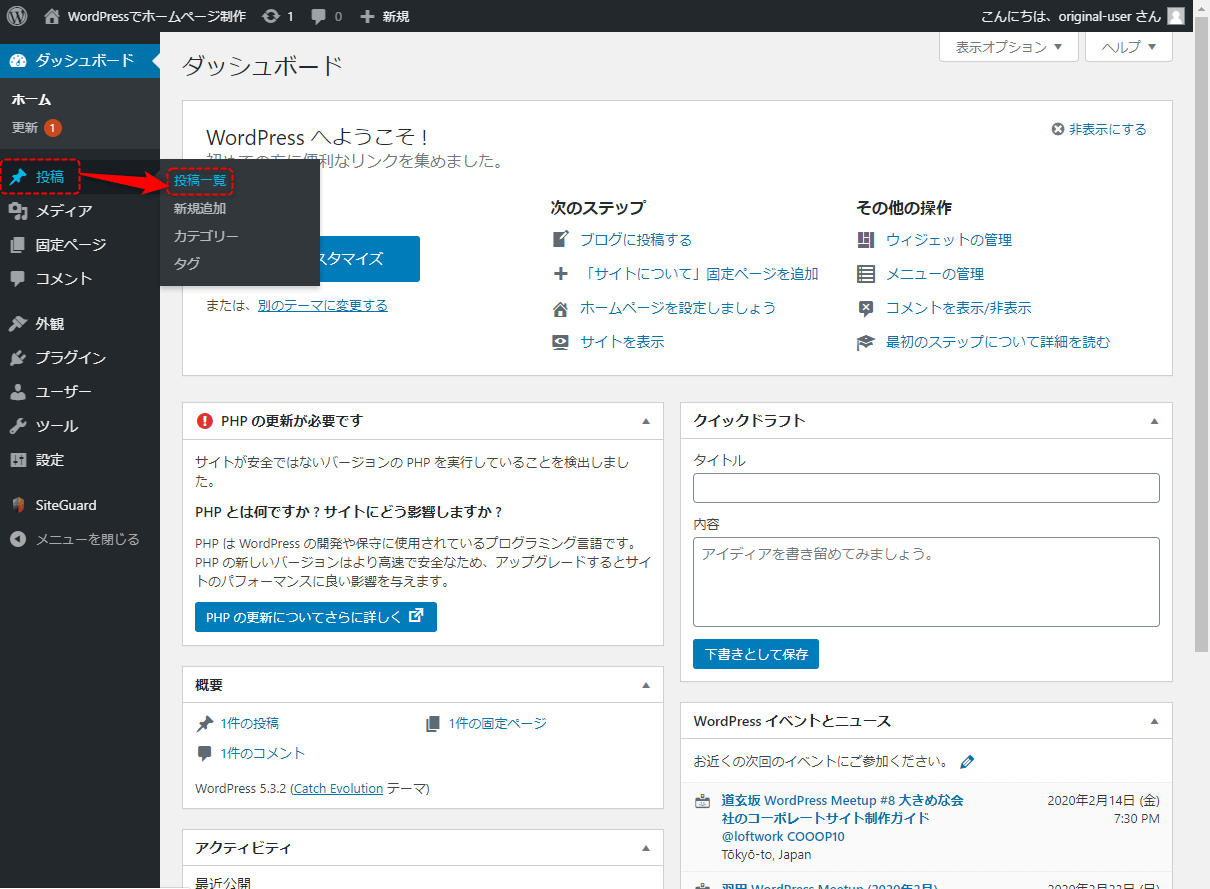
Task: Click the graduation cap icon beside 最初のステップ
Action: click(866, 342)
